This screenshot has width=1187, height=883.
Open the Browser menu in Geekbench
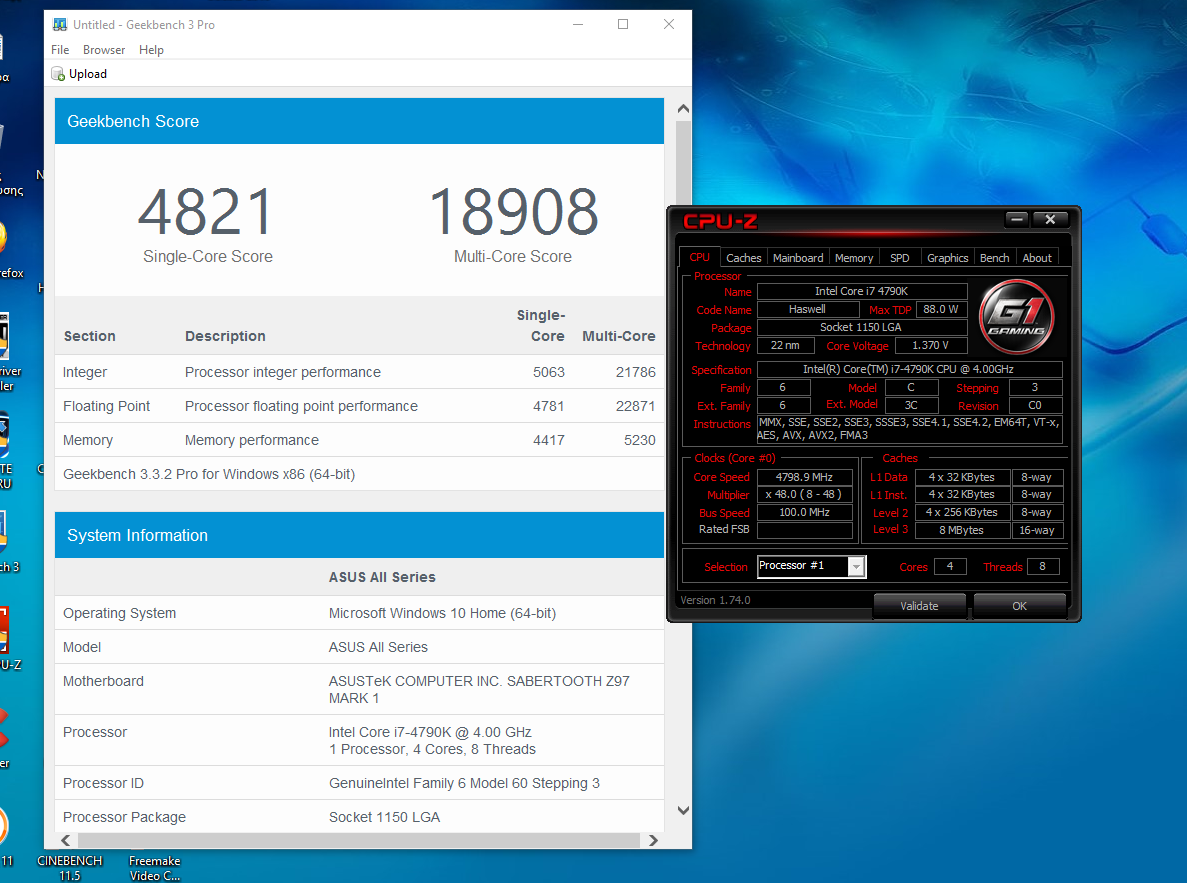(104, 49)
